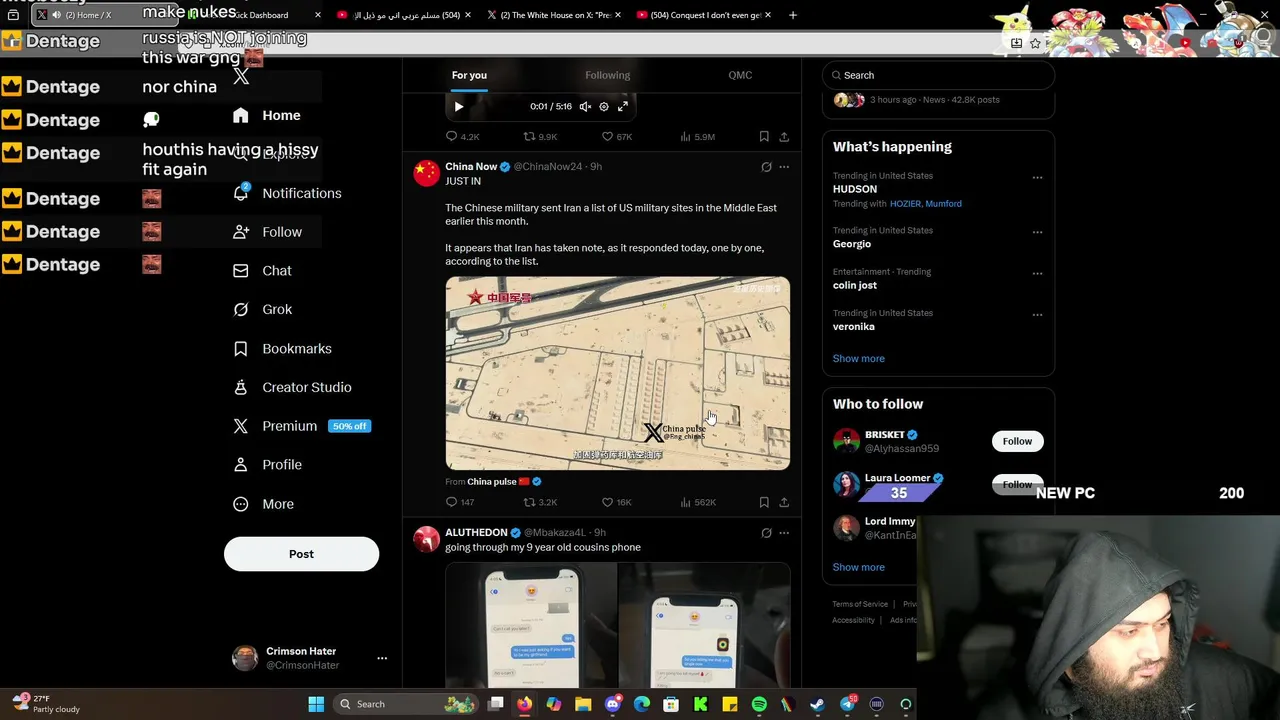Show more trends under What's happening
1280x720 pixels.
click(x=858, y=358)
